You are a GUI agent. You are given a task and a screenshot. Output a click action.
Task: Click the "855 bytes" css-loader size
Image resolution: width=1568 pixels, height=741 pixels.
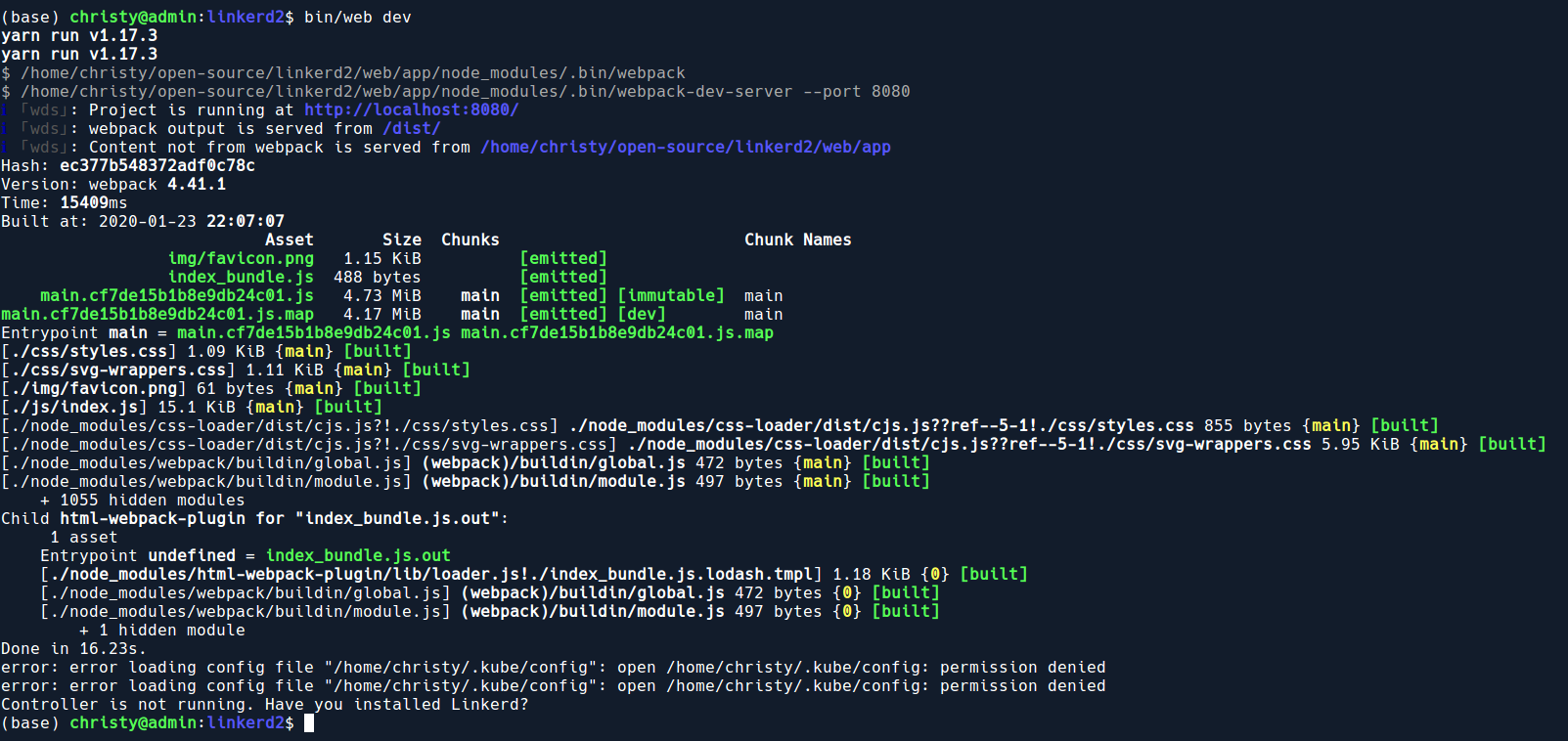(x=1248, y=425)
